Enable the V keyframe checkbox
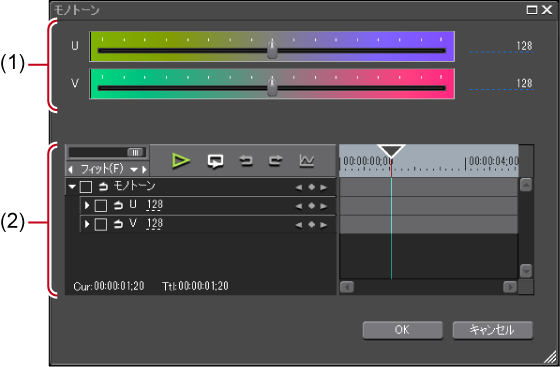This screenshot has width=560, height=367. [x=101, y=224]
